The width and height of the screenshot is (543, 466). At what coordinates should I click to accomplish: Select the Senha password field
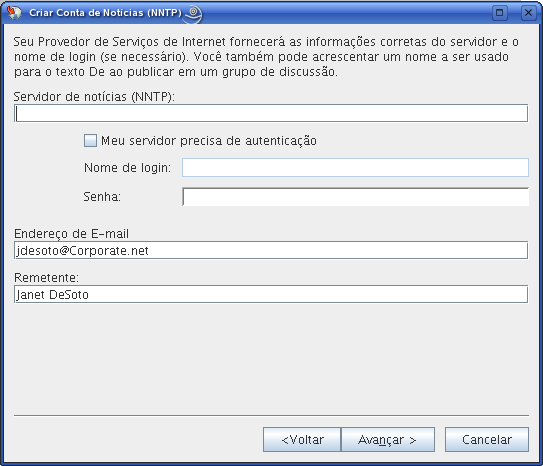click(x=355, y=197)
